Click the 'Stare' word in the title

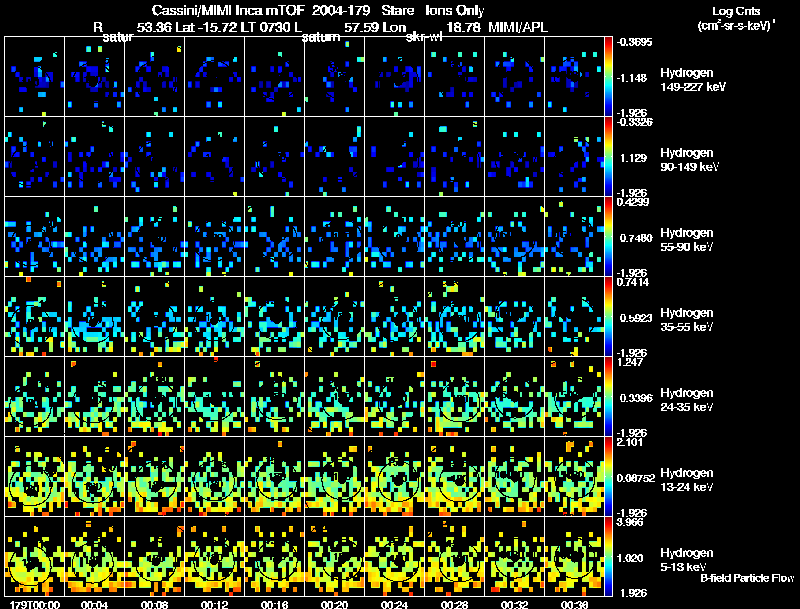point(398,10)
